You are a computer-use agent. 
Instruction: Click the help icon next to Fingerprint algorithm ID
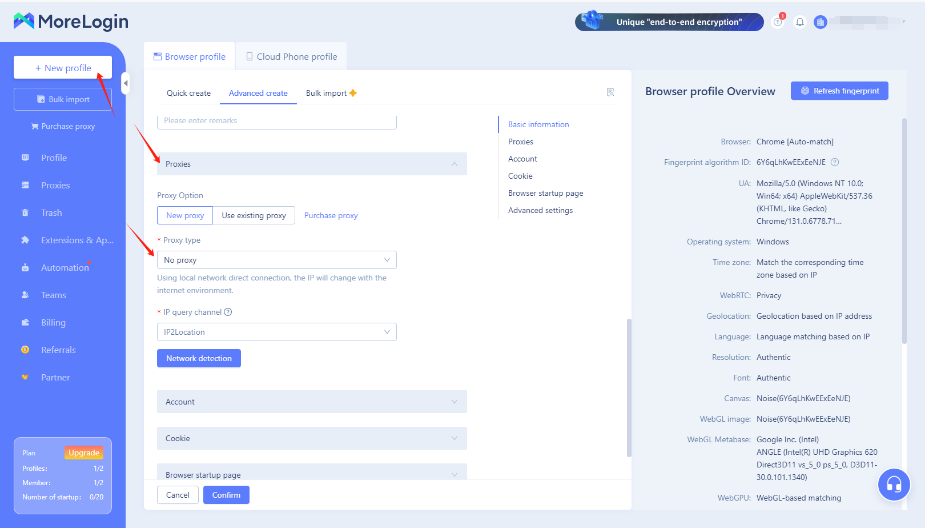(x=835, y=162)
